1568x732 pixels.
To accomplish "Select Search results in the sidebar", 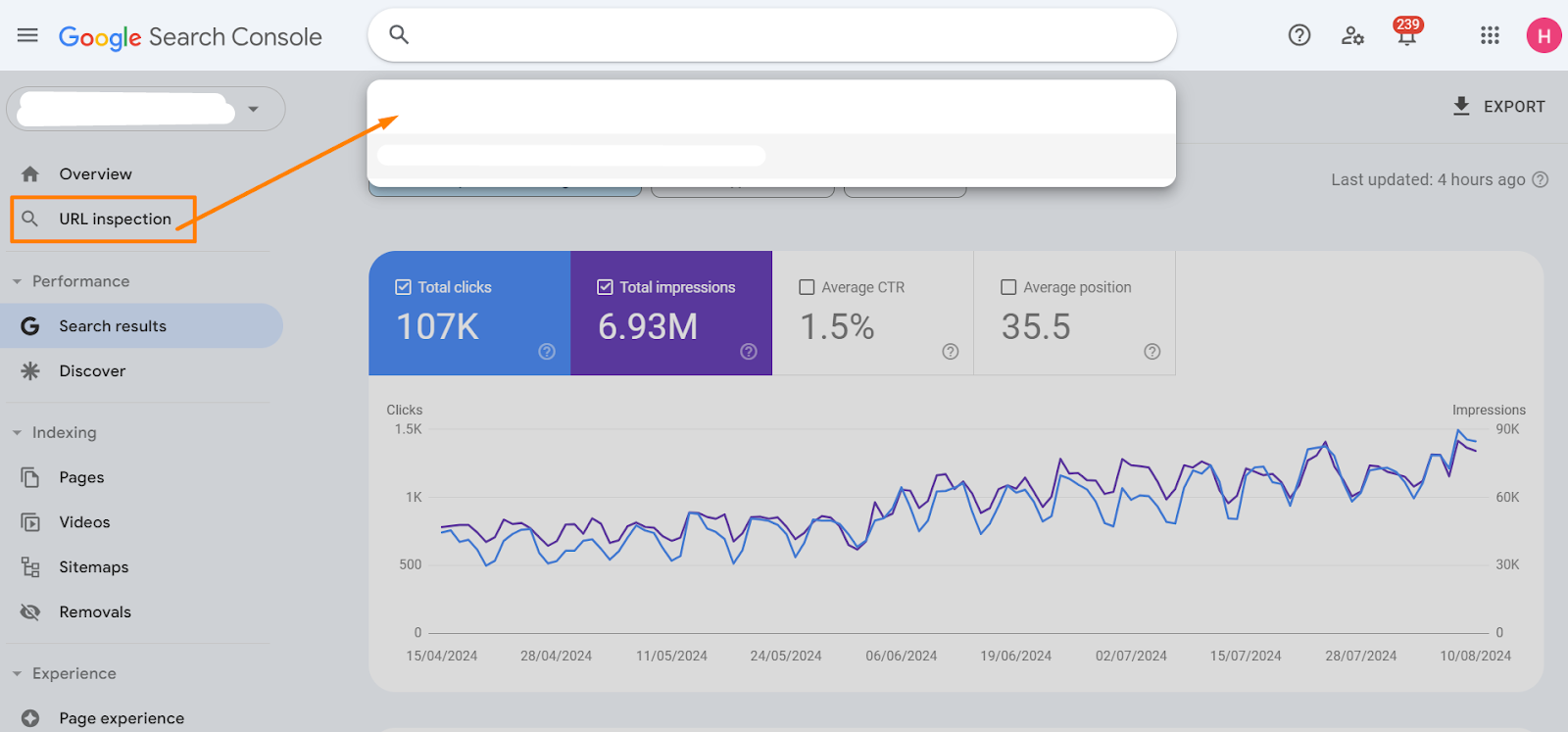I will coord(113,326).
